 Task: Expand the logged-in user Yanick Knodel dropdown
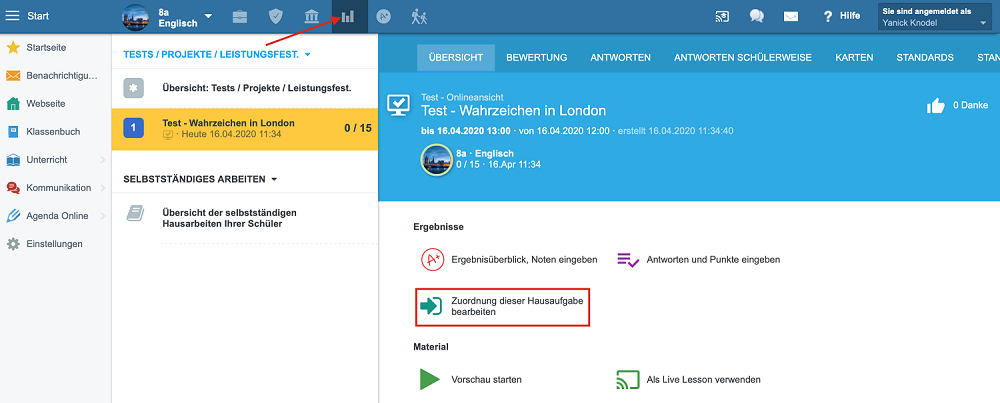tap(934, 17)
